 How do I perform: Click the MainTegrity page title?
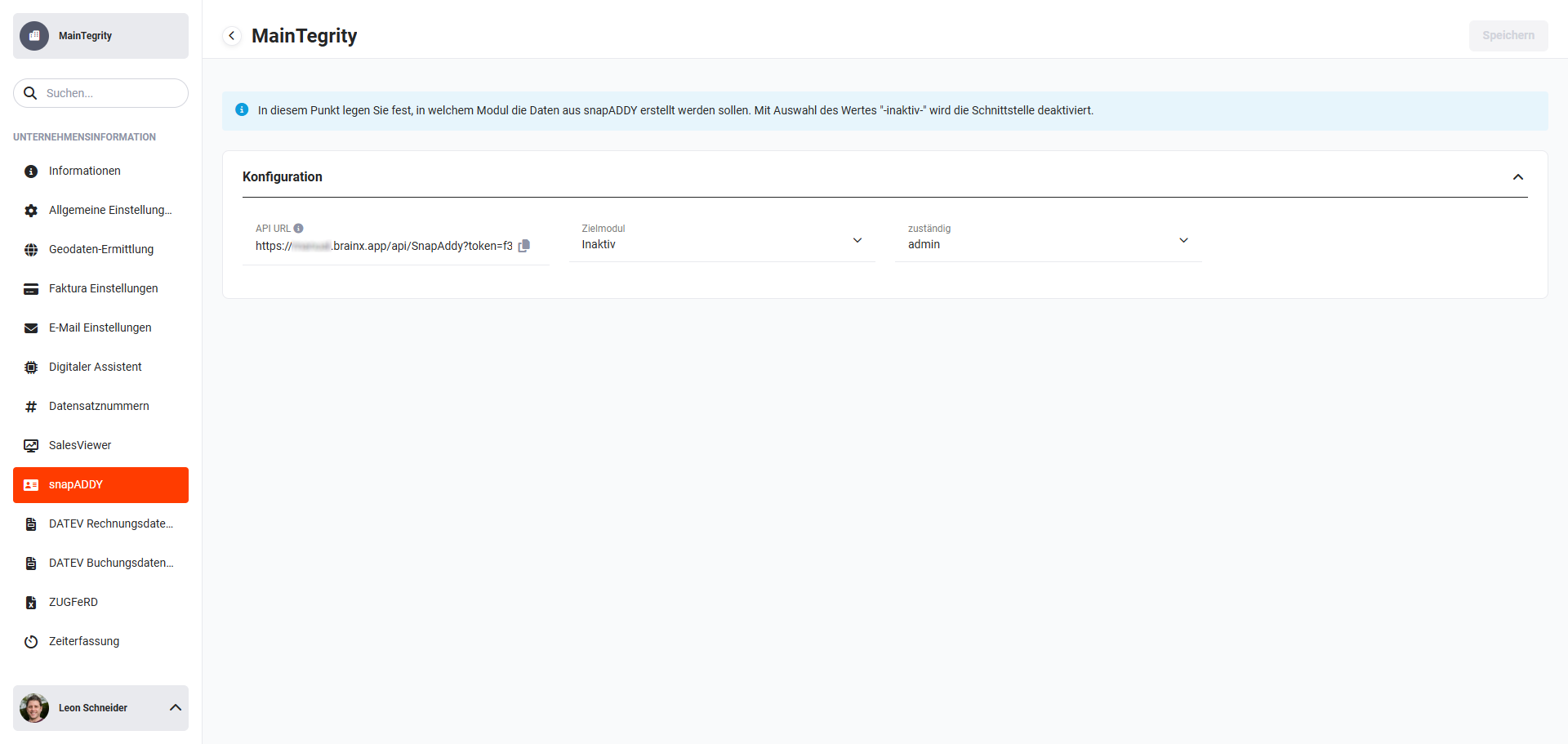305,36
